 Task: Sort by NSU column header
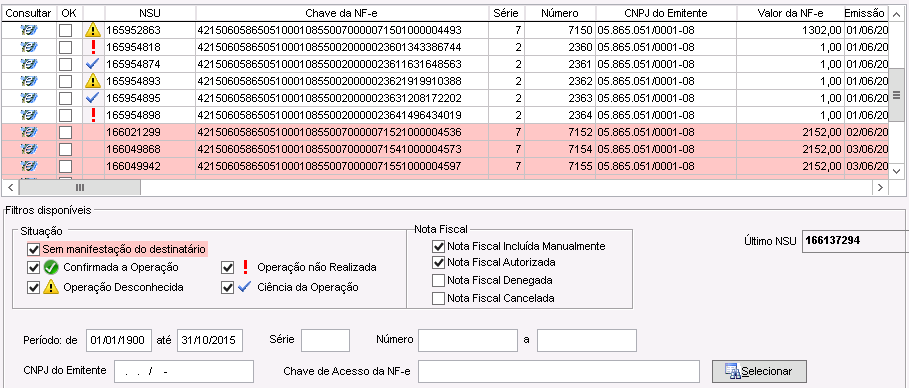(150, 13)
